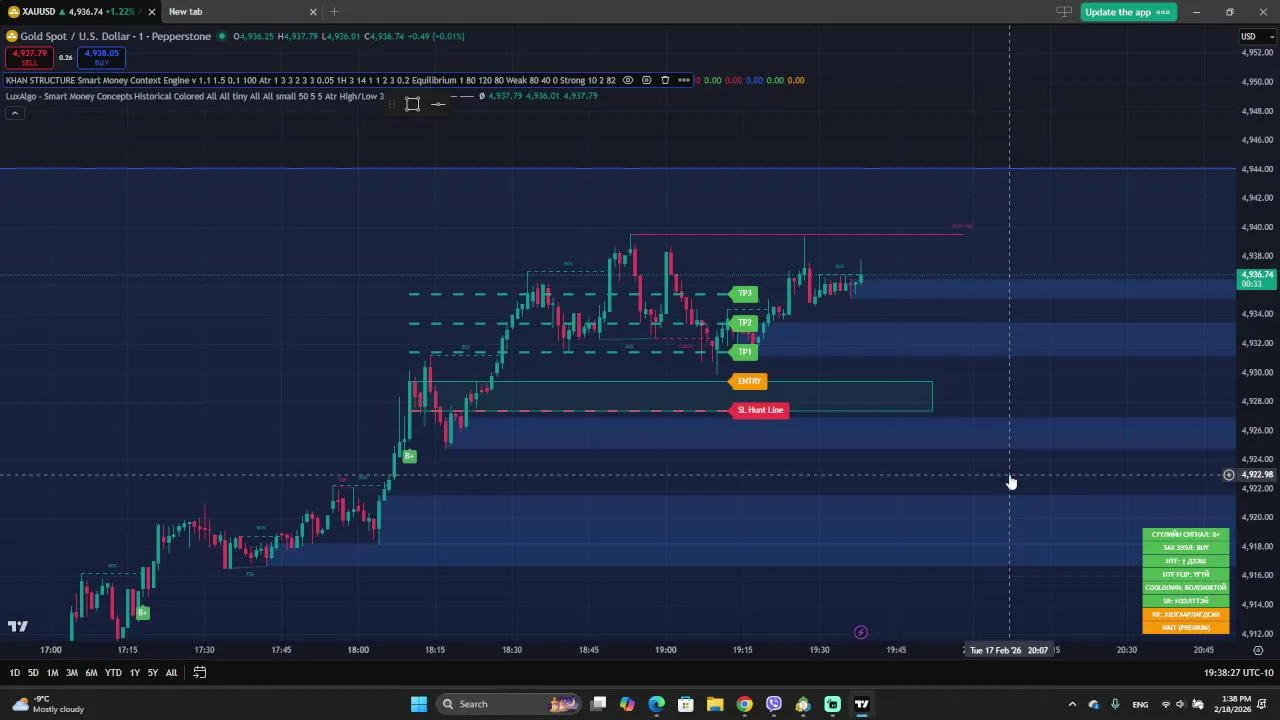Set chart range to 5D
1280x720 pixels.
click(x=33, y=673)
